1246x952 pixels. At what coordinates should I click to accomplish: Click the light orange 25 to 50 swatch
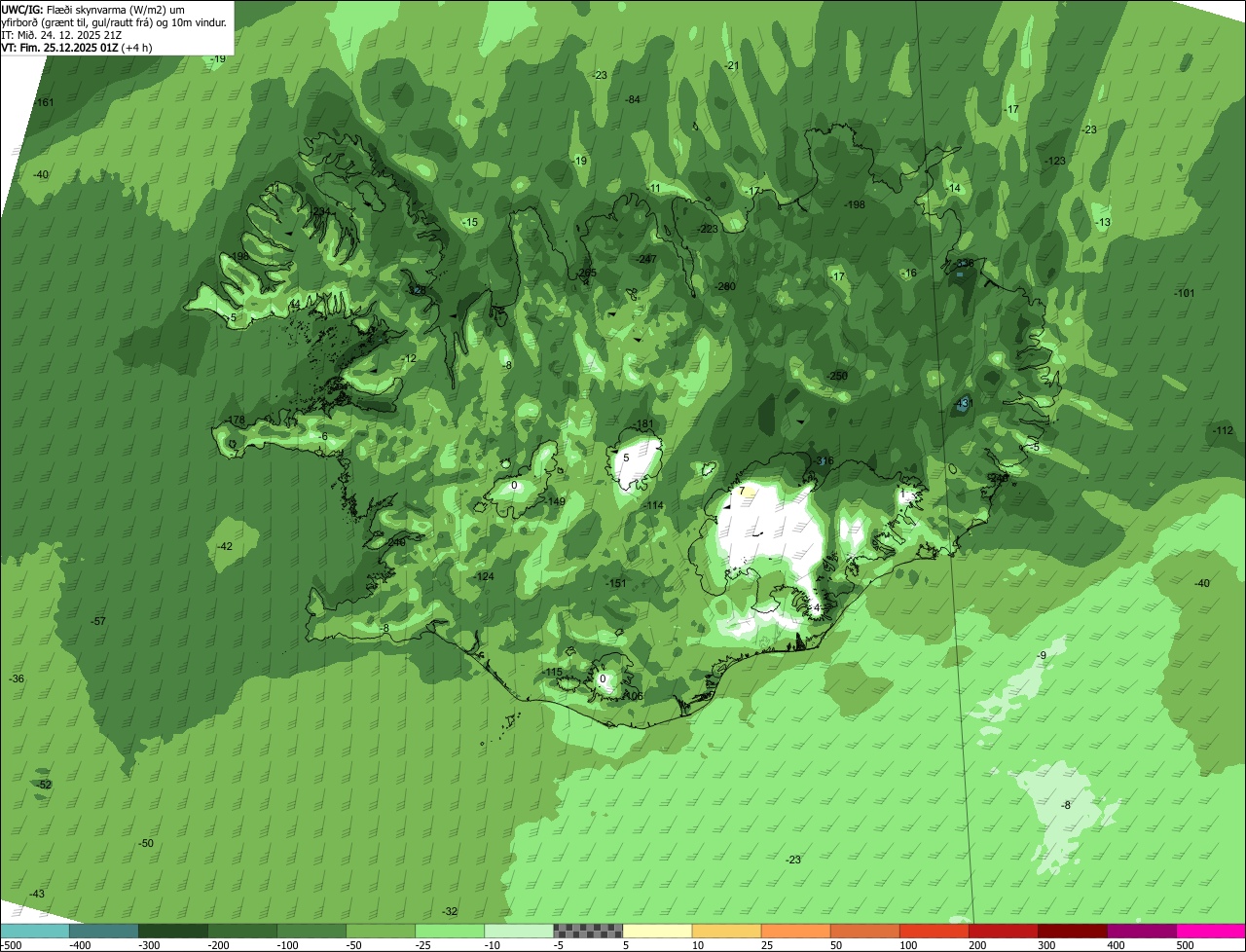click(x=795, y=931)
